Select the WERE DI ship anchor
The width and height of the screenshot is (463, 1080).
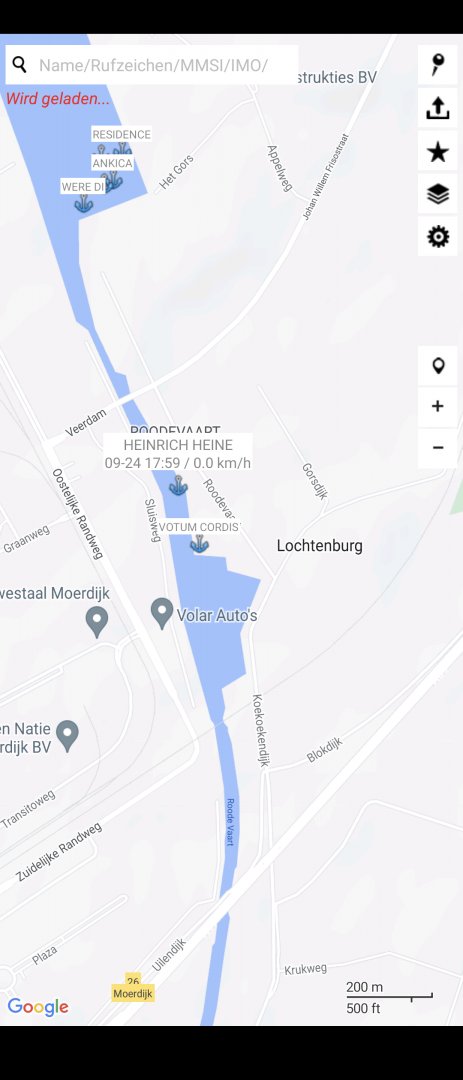pyautogui.click(x=84, y=203)
